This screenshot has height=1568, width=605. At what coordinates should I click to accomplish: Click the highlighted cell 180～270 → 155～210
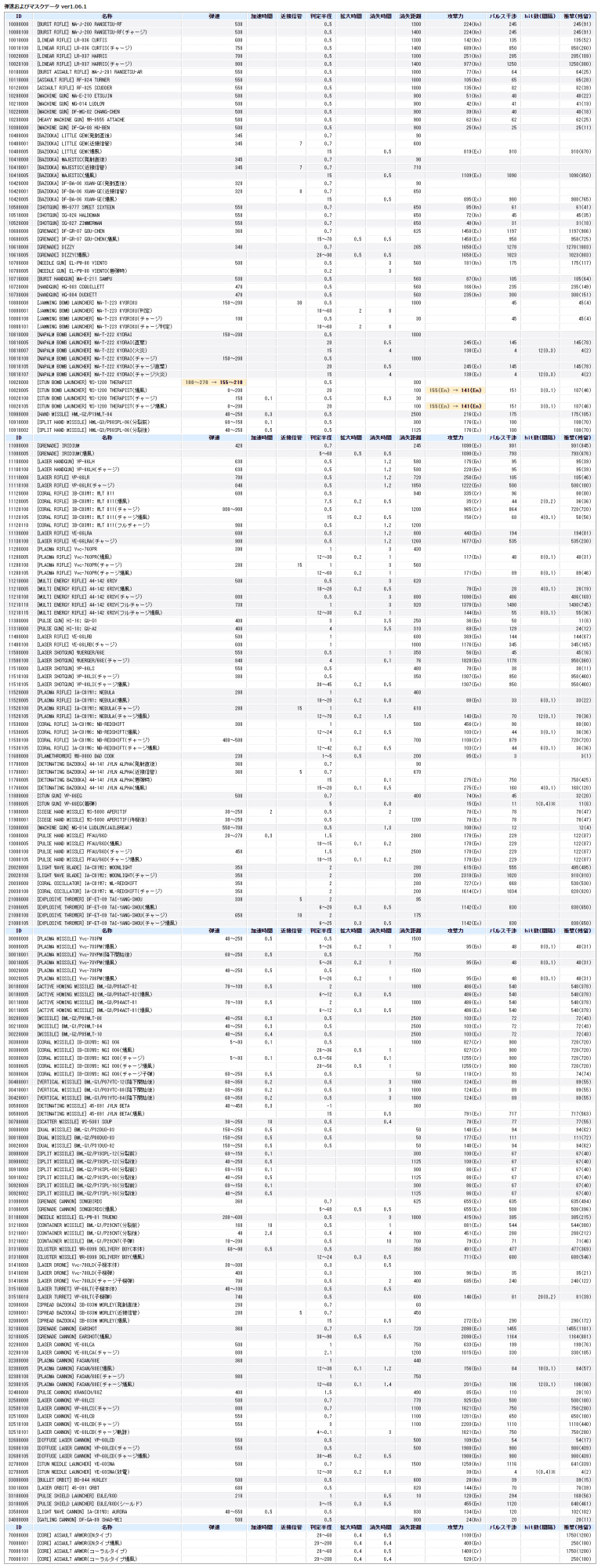[213, 382]
